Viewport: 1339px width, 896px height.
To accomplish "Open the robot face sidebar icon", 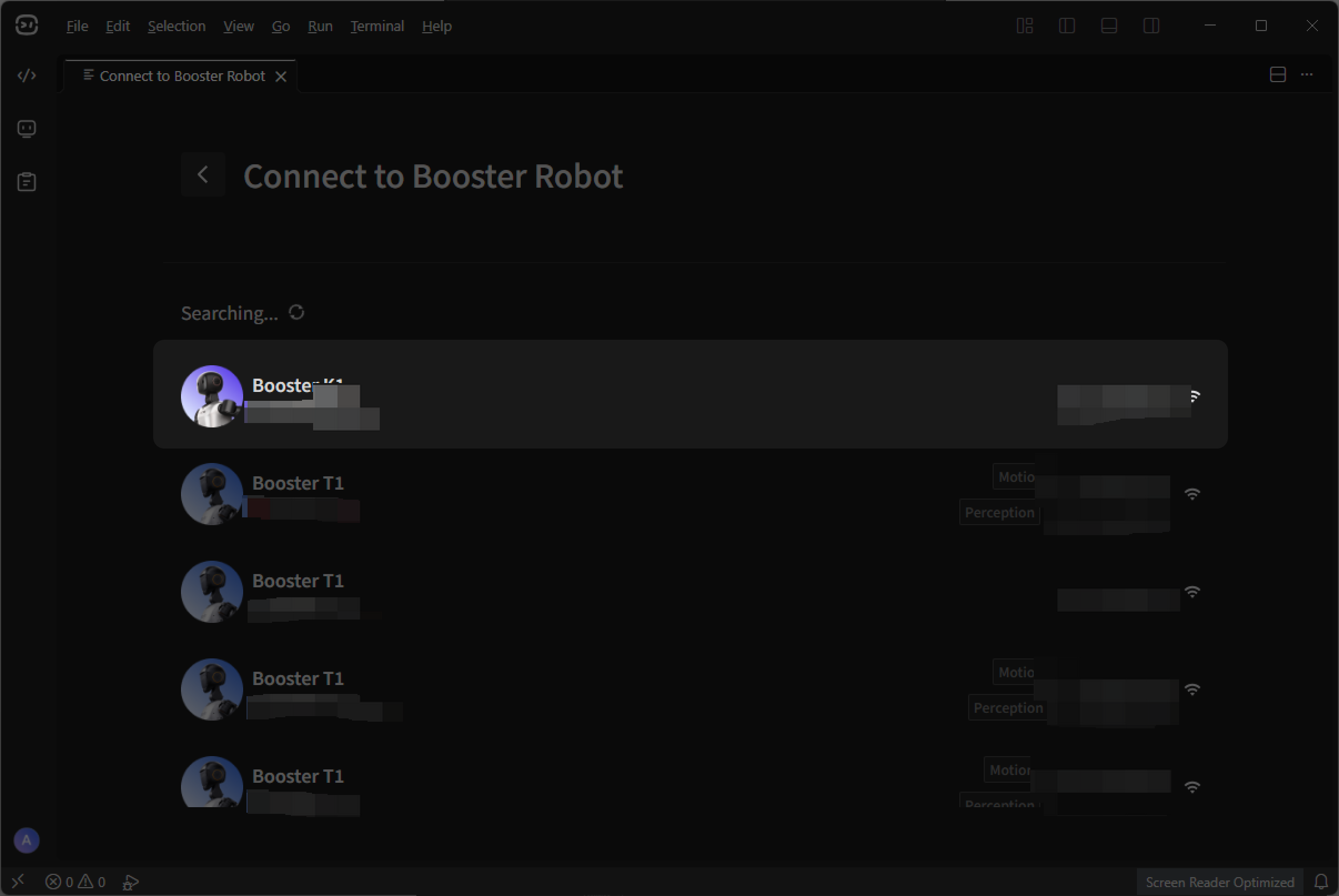I will point(27,129).
